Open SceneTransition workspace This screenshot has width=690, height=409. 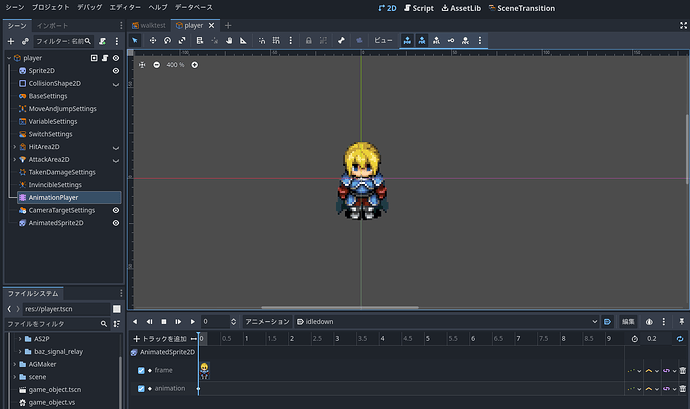coord(522,8)
